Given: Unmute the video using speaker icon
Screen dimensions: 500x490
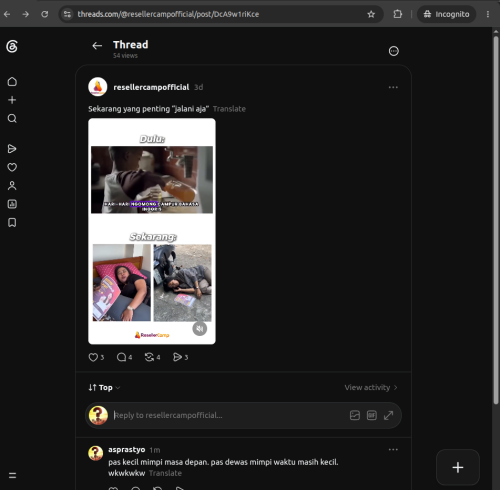Looking at the screenshot, I should pos(200,329).
